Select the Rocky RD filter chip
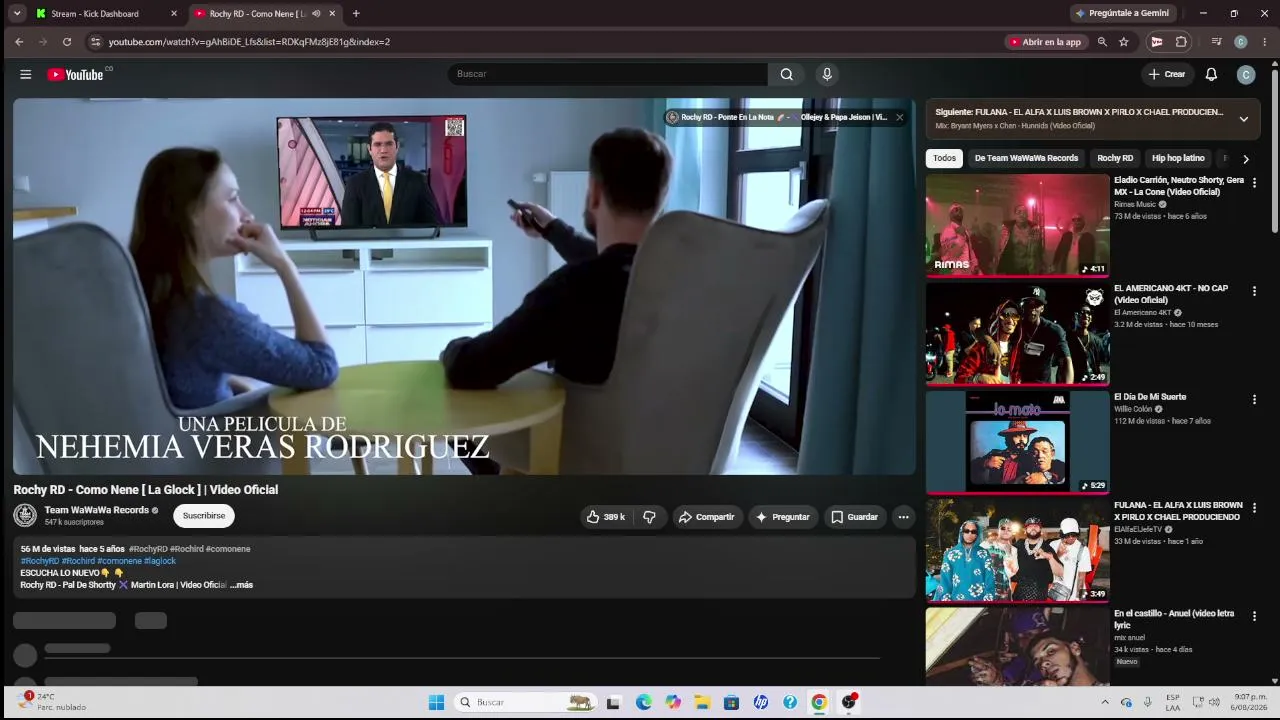The image size is (1280, 720). 1115,158
